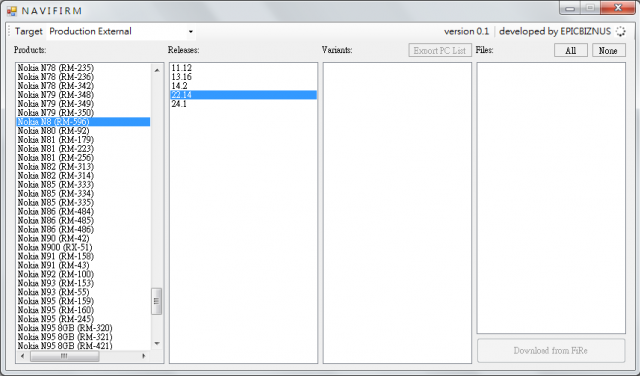Open the Target dropdown arrow
Screen dimensions: 640x376
click(191, 31)
